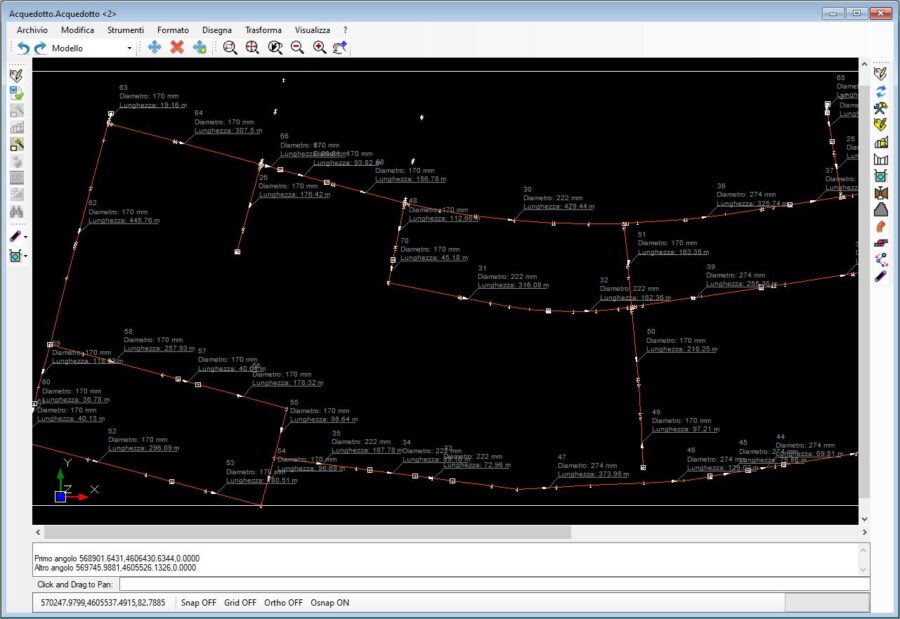Viewport: 900px width, 619px height.
Task: Click pipe 62 label Lunghezza 445.76 m
Action: click(124, 220)
